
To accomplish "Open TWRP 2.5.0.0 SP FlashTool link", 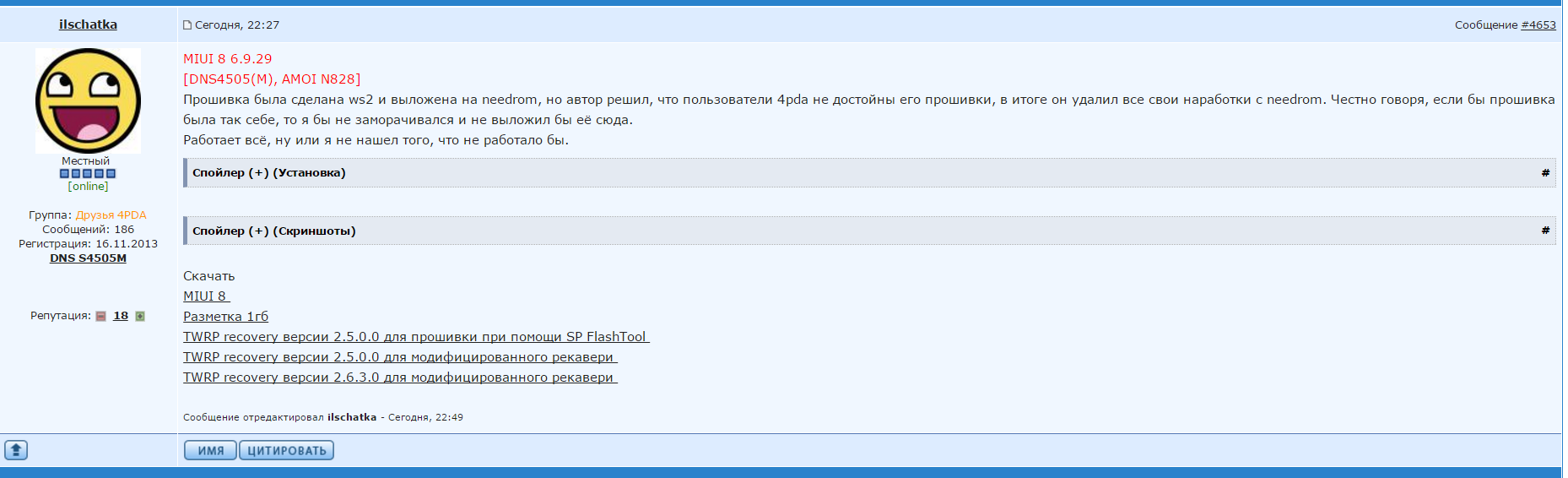I will tap(416, 337).
